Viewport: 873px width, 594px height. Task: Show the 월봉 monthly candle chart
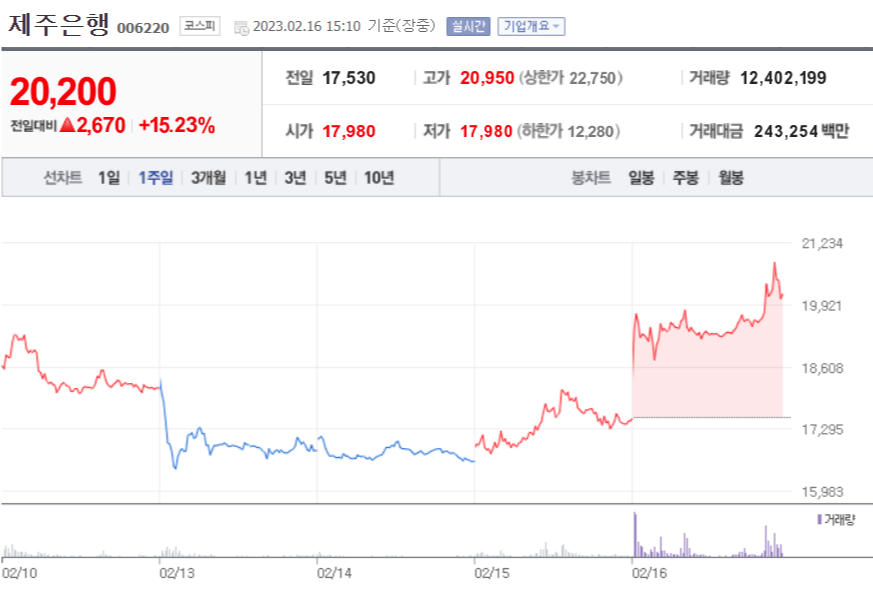click(x=730, y=178)
